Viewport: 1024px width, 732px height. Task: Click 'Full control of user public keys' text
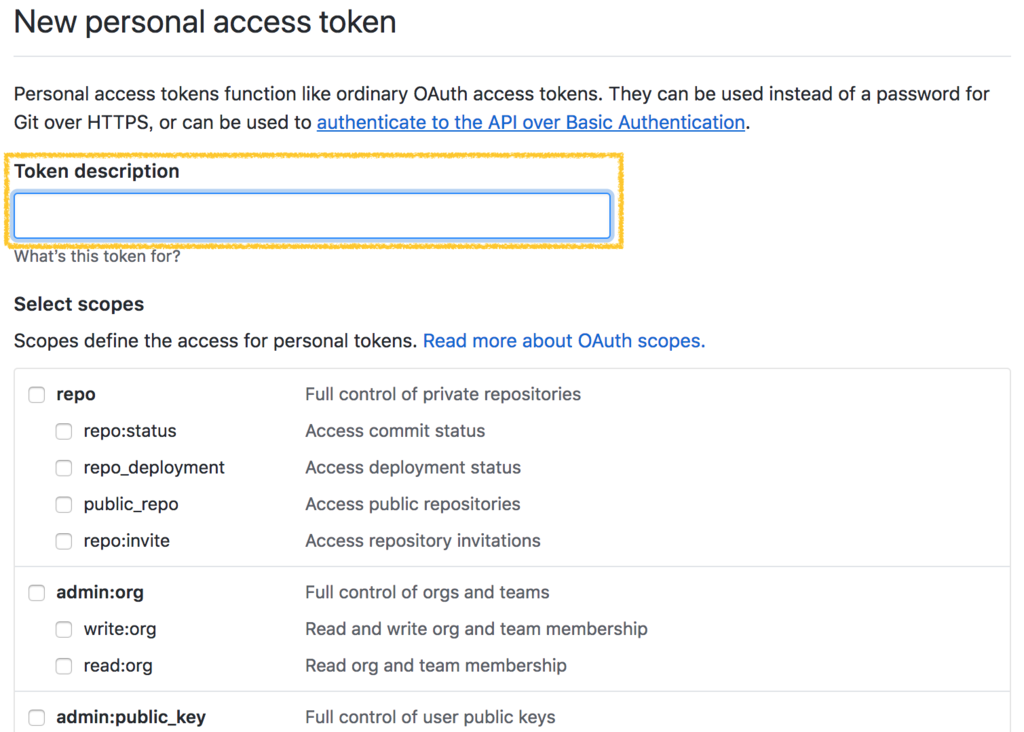point(430,717)
